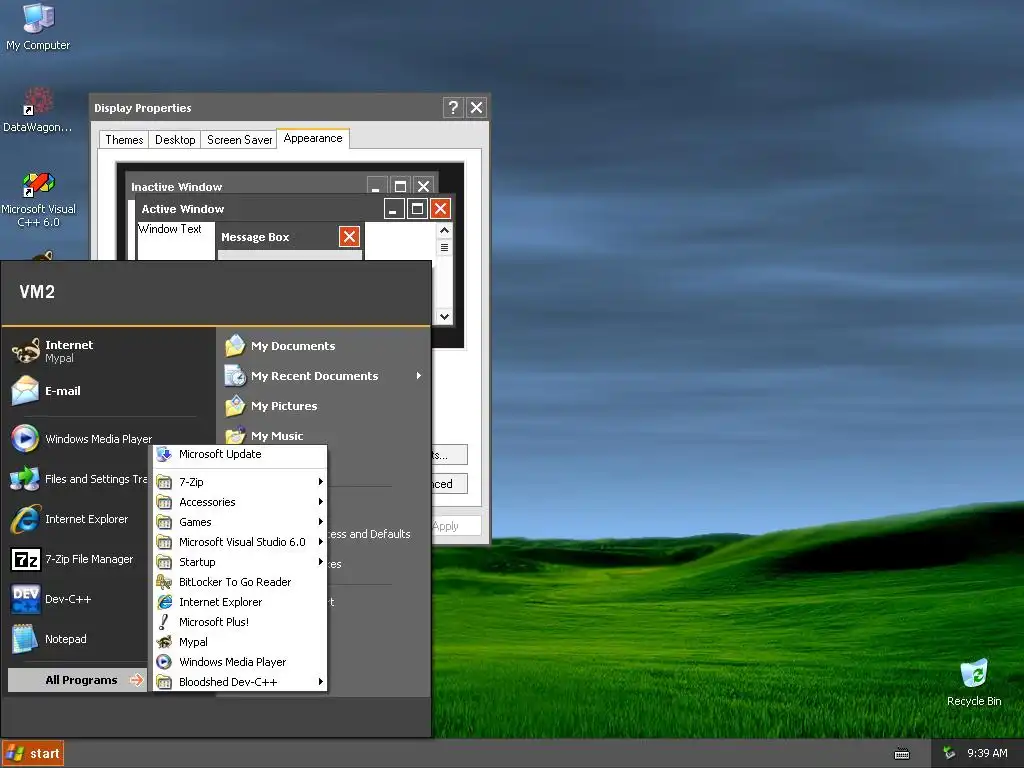Open Internet Explorer in programs list

pyautogui.click(x=240, y=602)
